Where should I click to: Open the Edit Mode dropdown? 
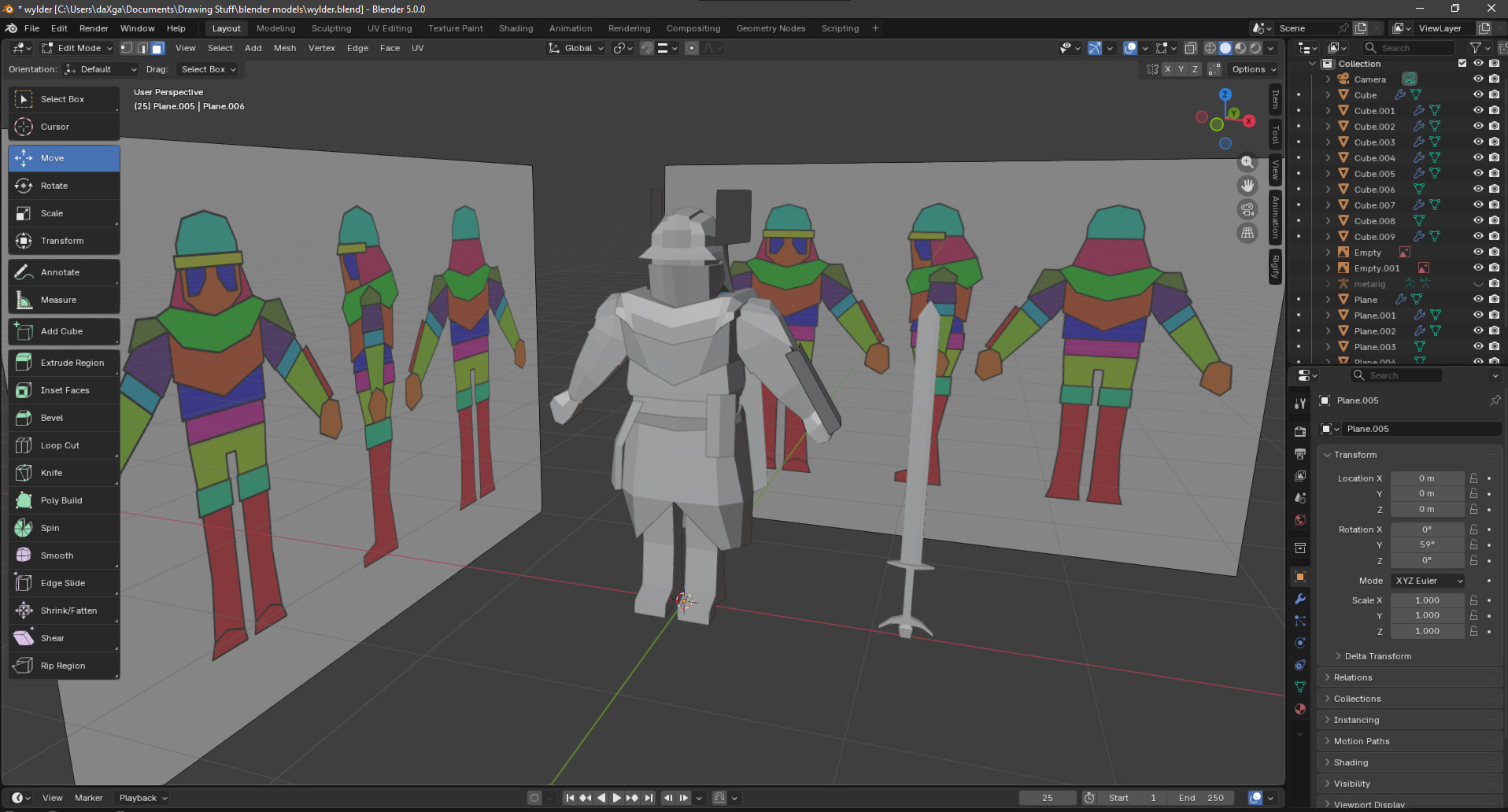[x=78, y=48]
